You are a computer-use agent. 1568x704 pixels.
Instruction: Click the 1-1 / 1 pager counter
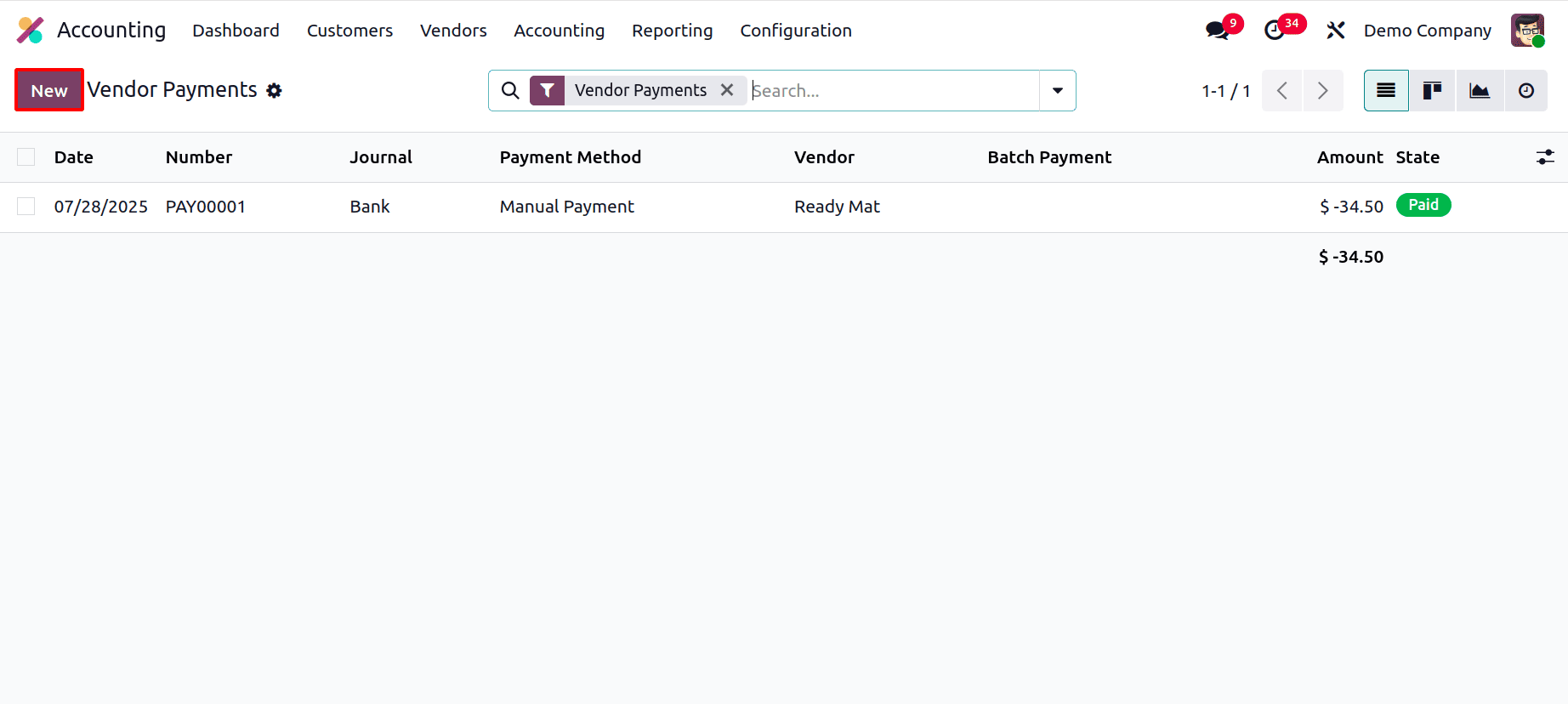click(x=1225, y=91)
